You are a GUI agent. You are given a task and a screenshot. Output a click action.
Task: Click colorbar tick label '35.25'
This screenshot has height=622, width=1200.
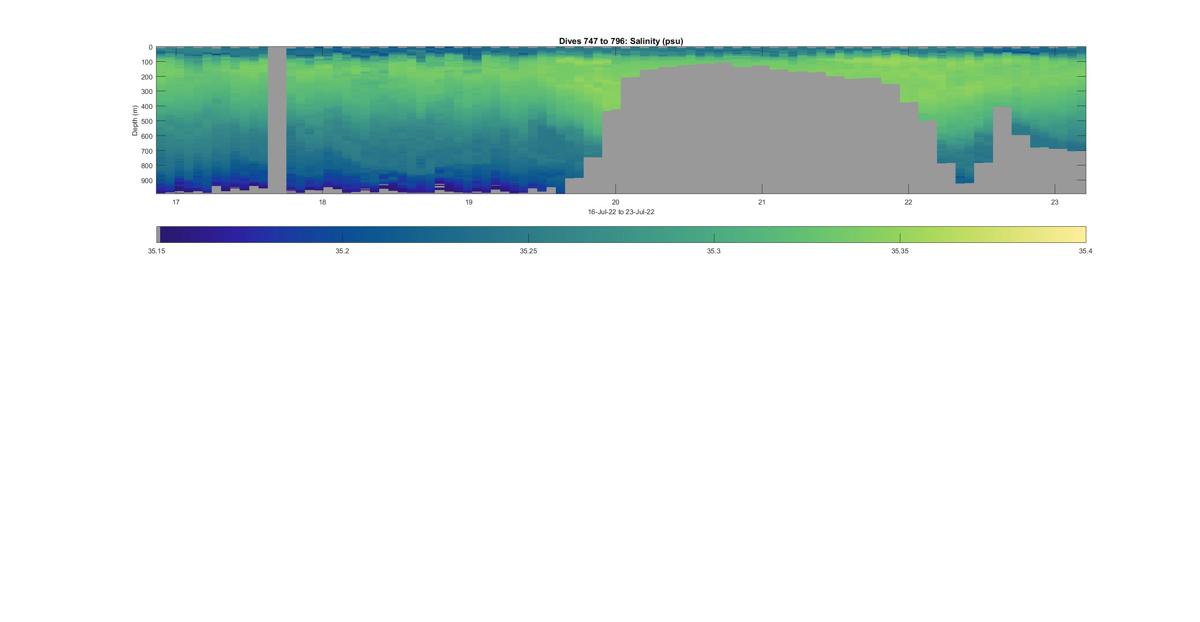click(528, 251)
